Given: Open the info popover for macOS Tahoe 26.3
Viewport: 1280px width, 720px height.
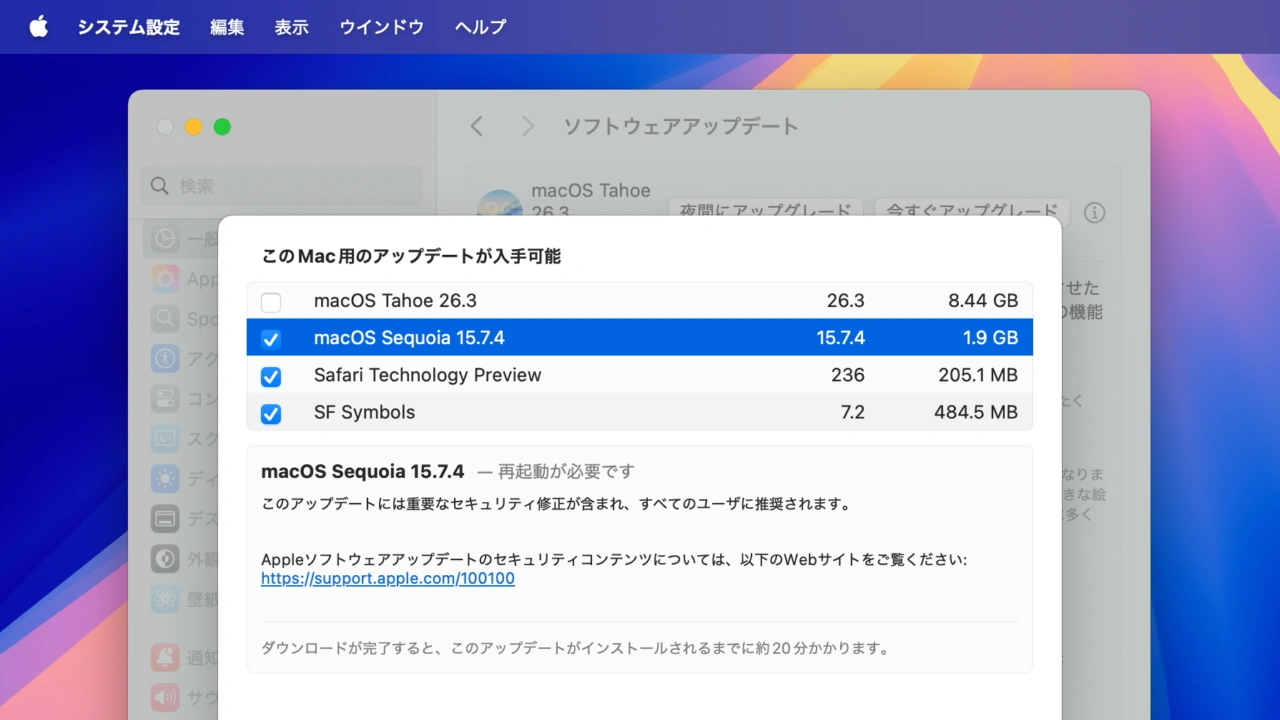Looking at the screenshot, I should pyautogui.click(x=1094, y=212).
